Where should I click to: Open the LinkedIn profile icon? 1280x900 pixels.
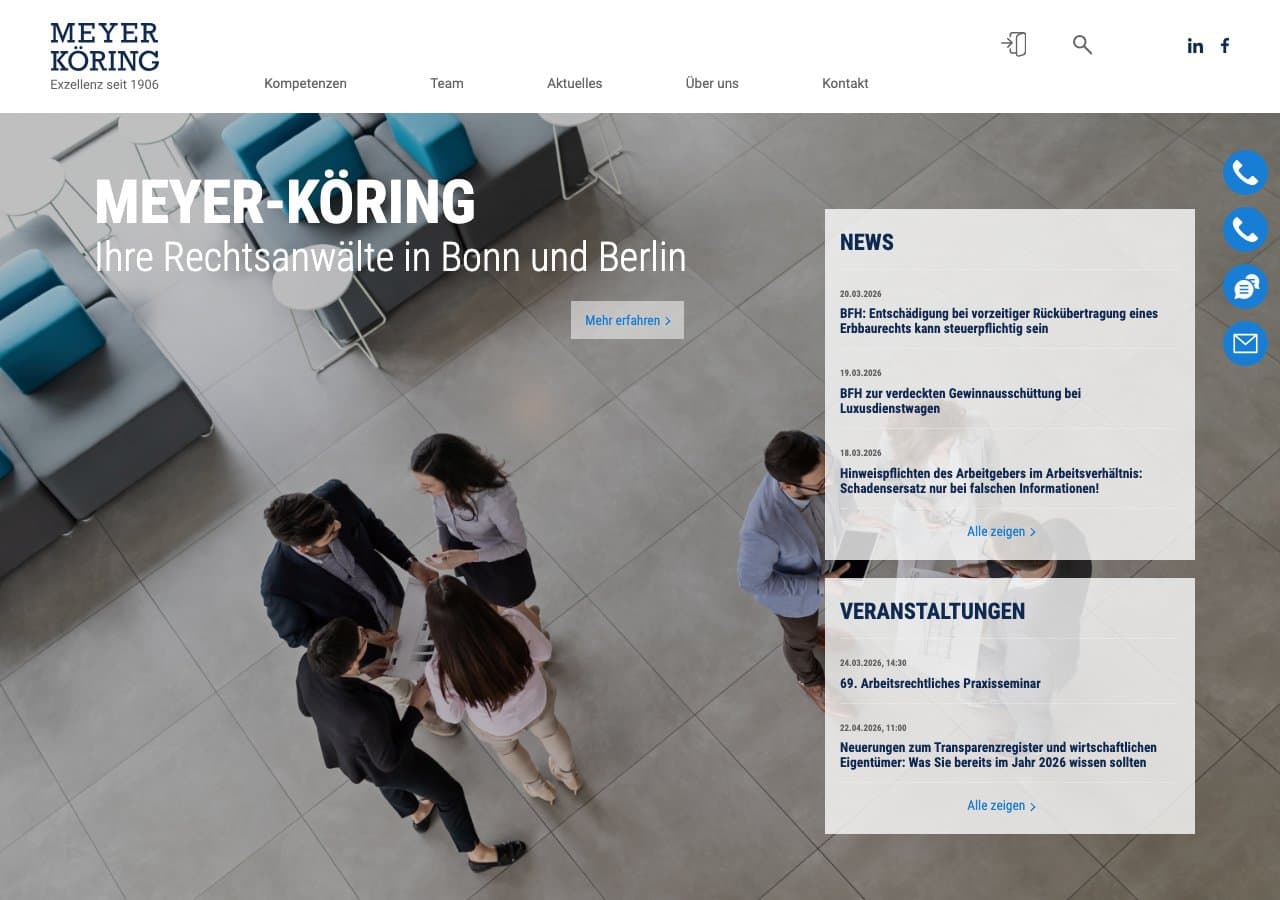click(x=1195, y=46)
